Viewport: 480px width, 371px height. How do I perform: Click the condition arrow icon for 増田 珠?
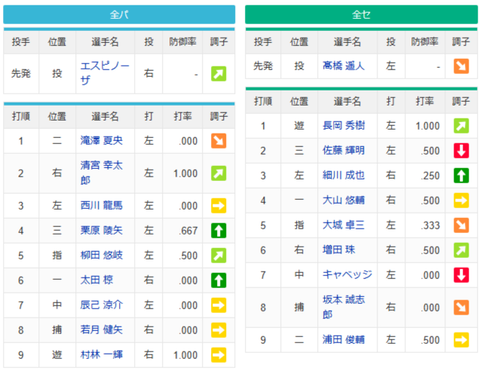coord(461,250)
